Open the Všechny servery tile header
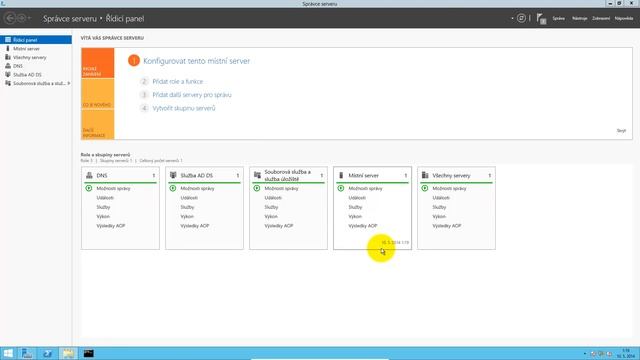This screenshot has width=640, height=360. click(x=457, y=176)
